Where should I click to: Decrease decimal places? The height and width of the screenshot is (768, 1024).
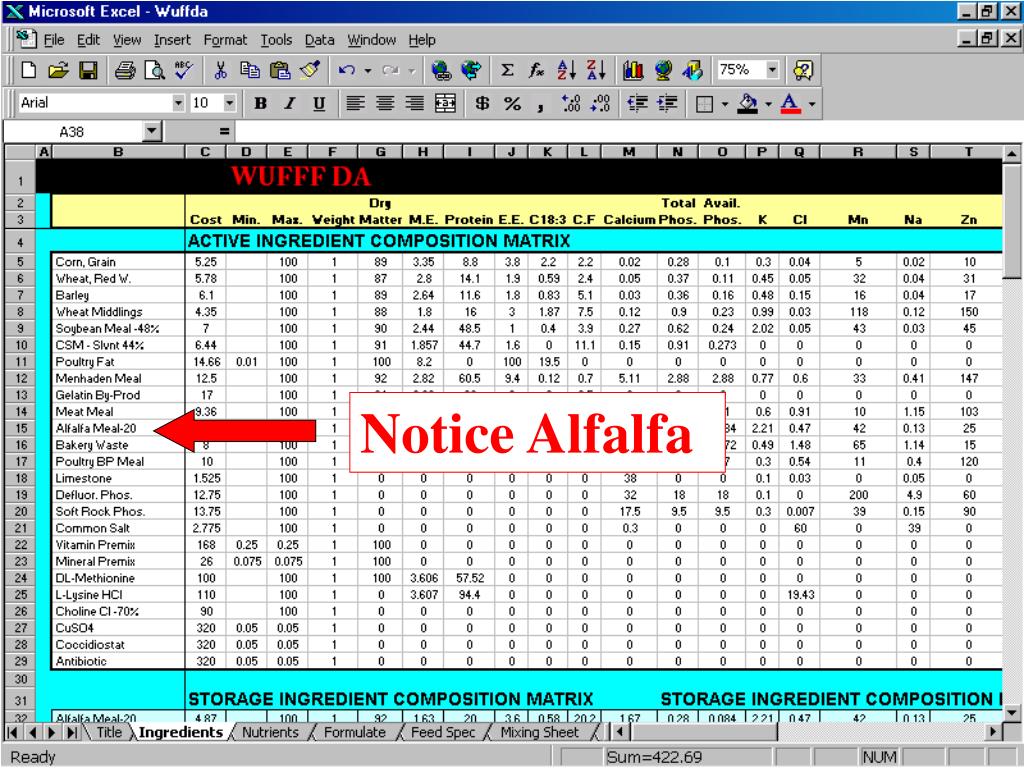600,103
